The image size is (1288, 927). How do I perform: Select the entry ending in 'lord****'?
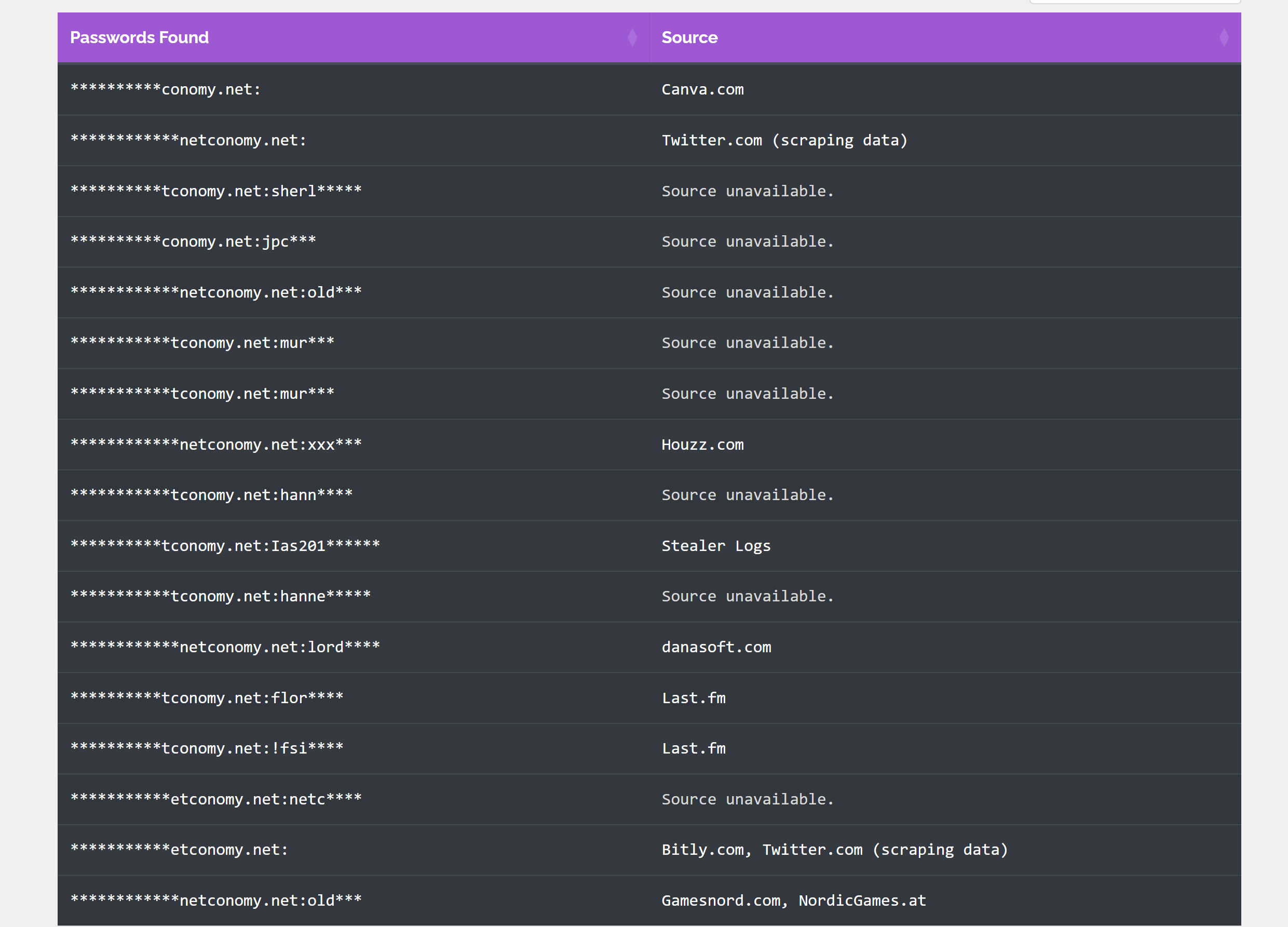[225, 648]
